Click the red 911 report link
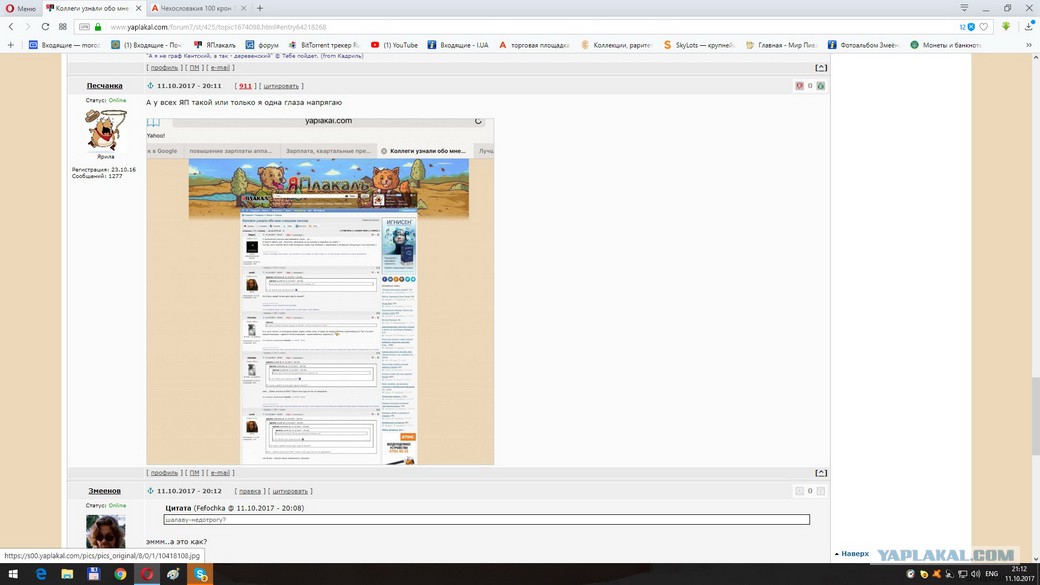Viewport: 1040px width, 585px height. pos(245,86)
